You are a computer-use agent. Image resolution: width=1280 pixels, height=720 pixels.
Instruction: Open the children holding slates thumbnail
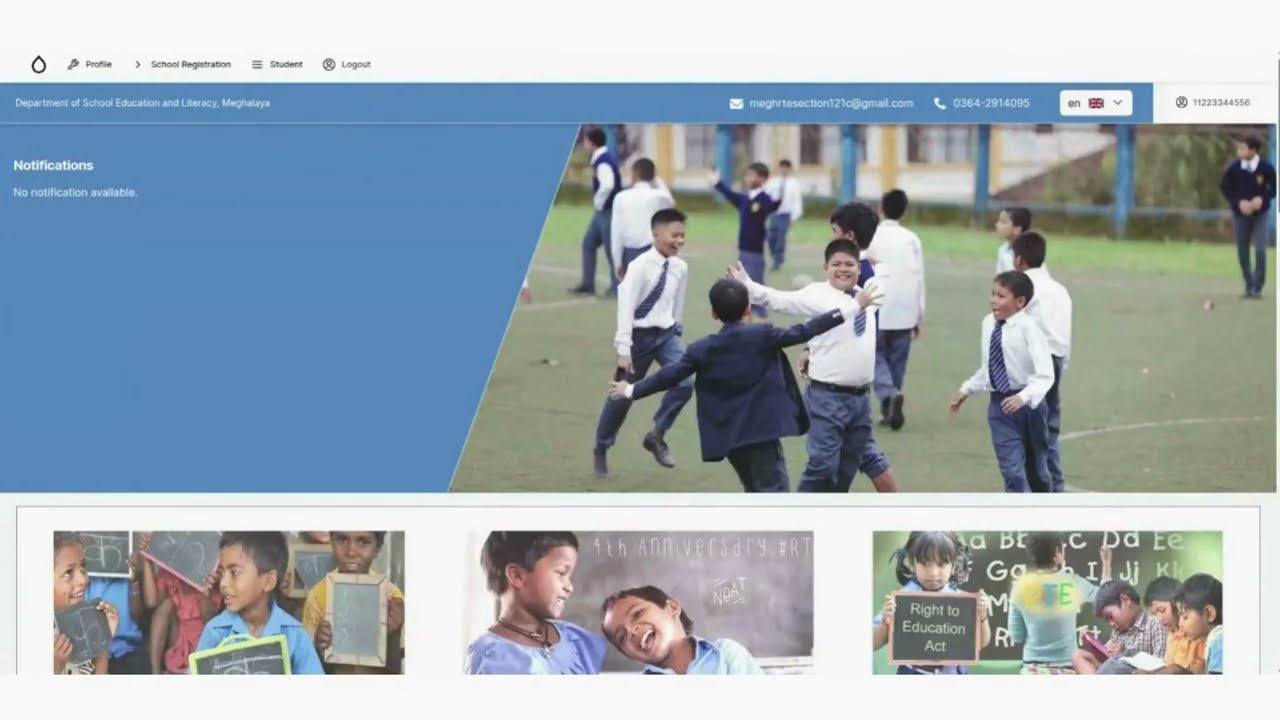[x=229, y=602]
